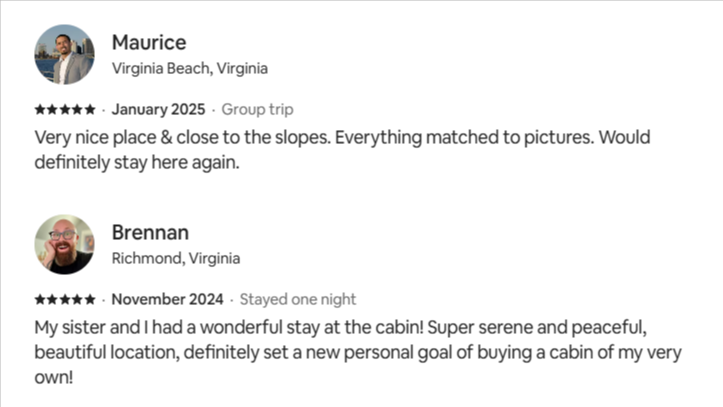Click the January 2025 review date
Screen dimensions: 723x407
(x=158, y=109)
